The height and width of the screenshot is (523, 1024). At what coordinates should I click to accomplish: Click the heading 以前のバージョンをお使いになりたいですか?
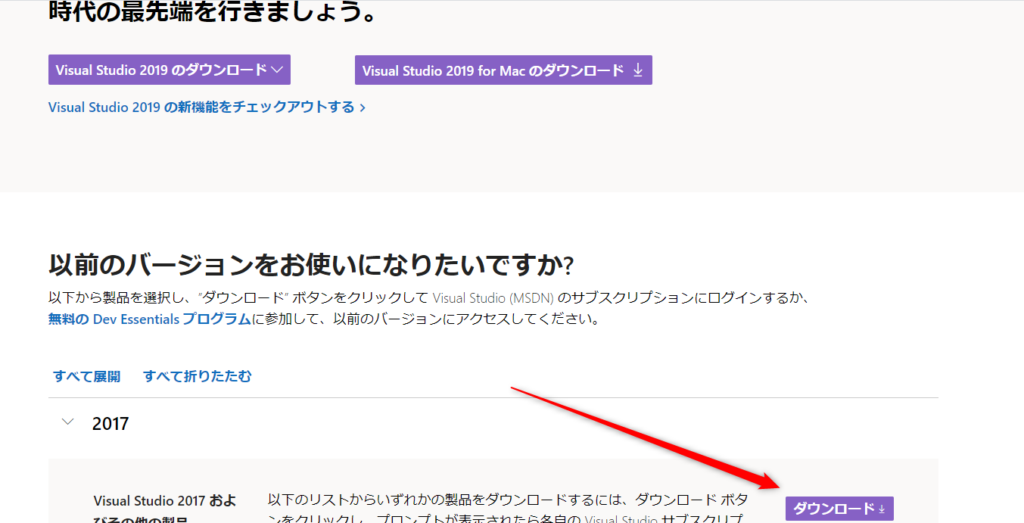[x=311, y=265]
